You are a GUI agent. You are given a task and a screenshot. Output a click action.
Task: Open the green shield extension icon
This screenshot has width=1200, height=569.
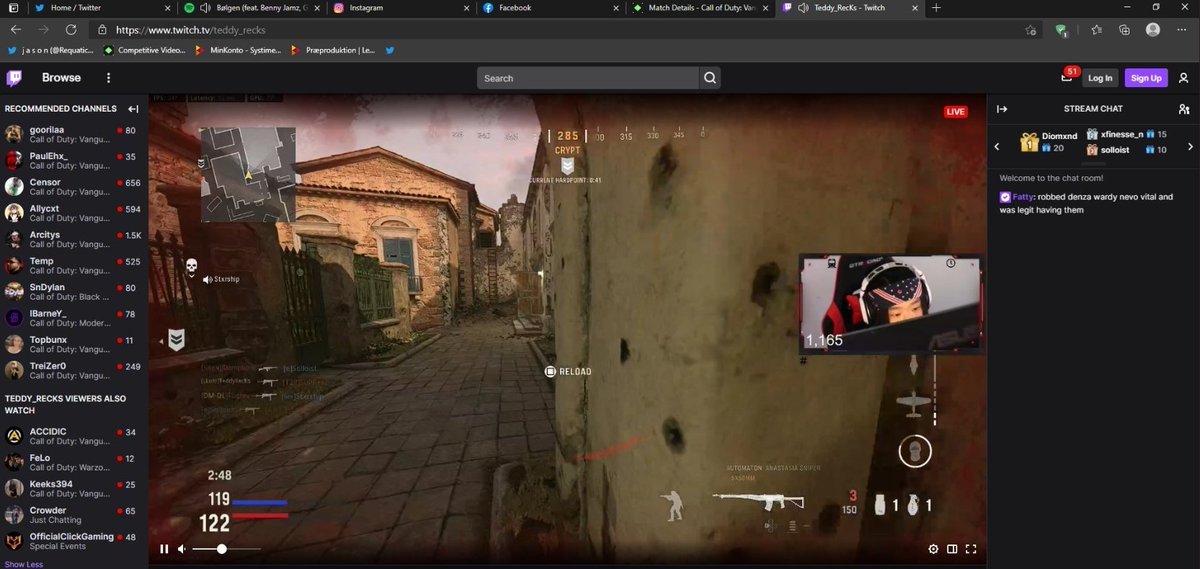point(1062,30)
